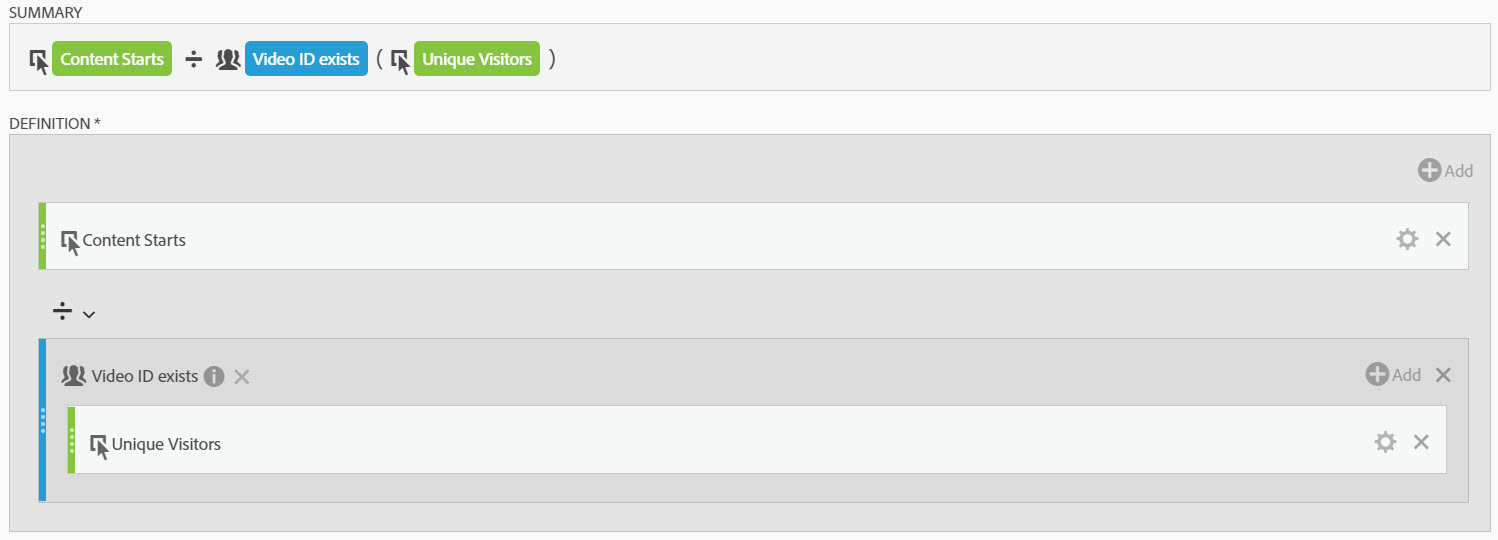
Task: Click the Video ID exists blue tag in Summary
Action: (306, 59)
